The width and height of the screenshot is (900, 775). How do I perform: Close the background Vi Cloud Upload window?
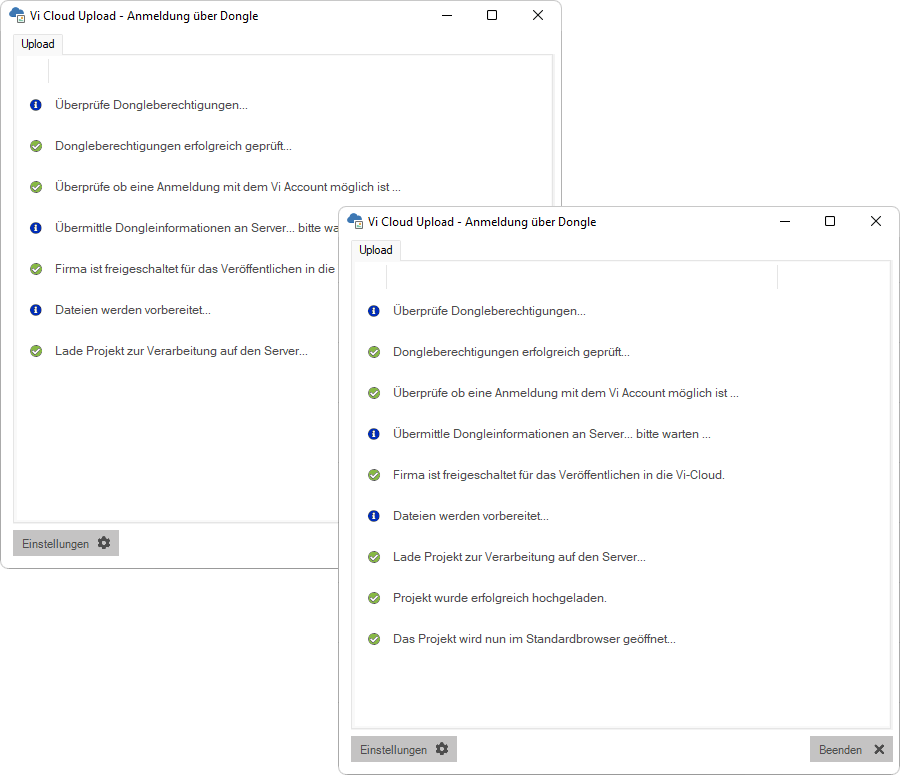tap(538, 15)
